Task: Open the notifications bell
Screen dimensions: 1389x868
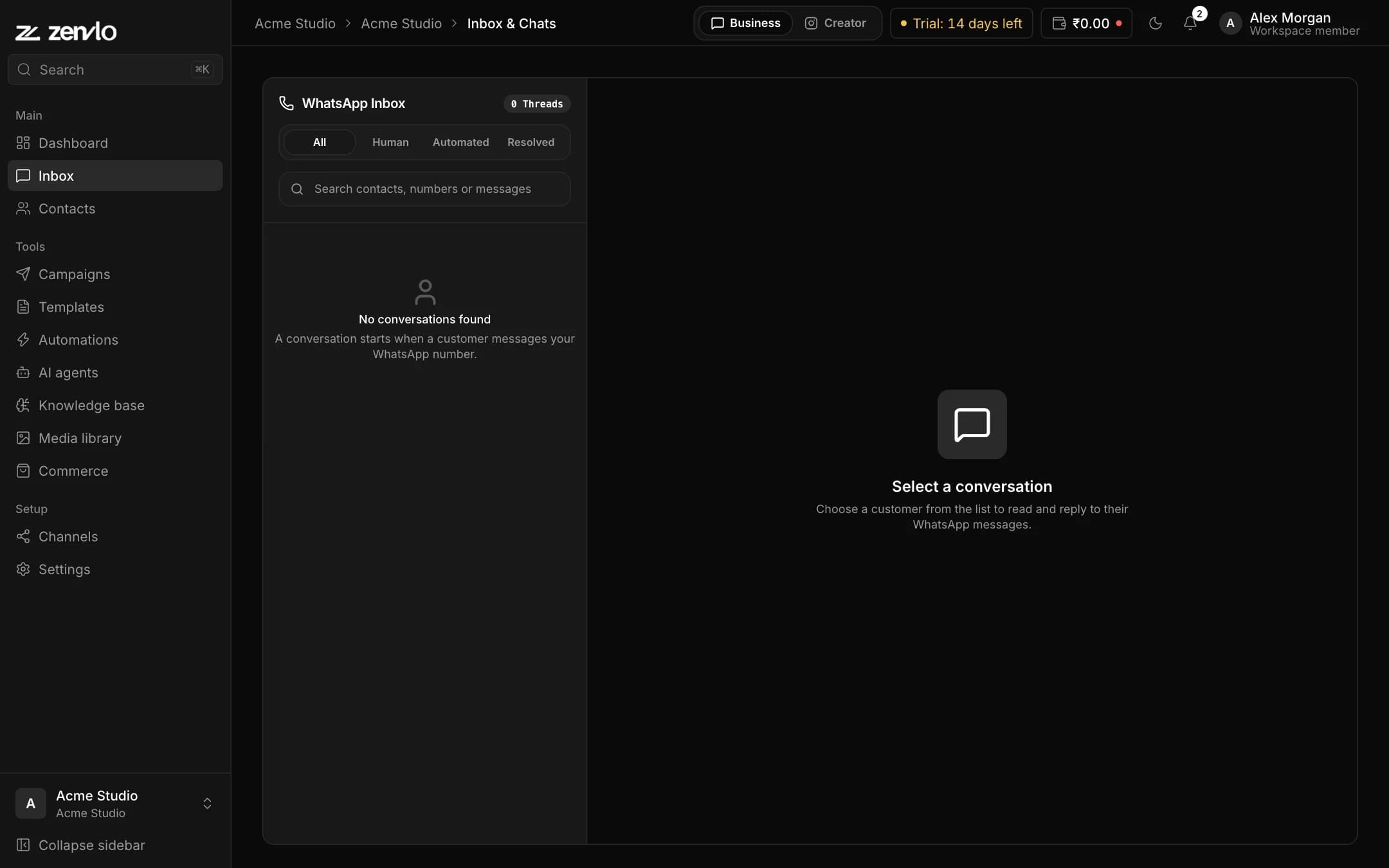Action: click(1190, 23)
